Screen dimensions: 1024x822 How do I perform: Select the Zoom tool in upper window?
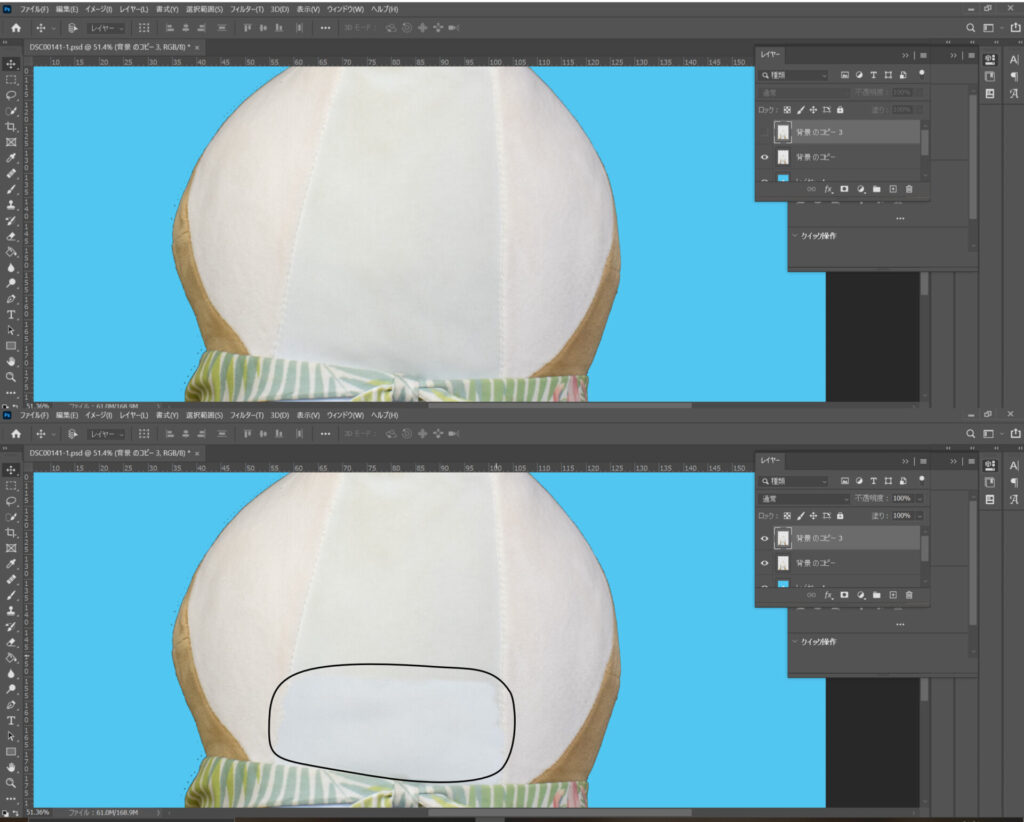(x=11, y=377)
